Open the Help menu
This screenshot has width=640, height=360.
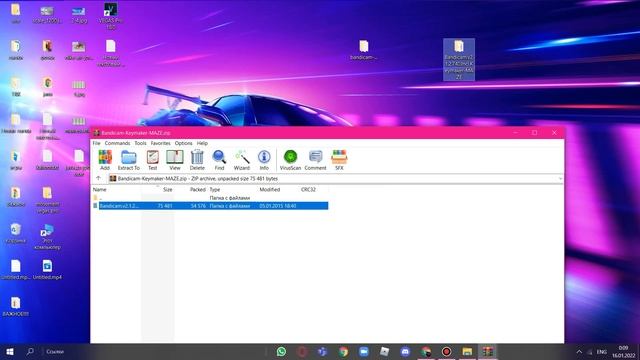(202, 143)
